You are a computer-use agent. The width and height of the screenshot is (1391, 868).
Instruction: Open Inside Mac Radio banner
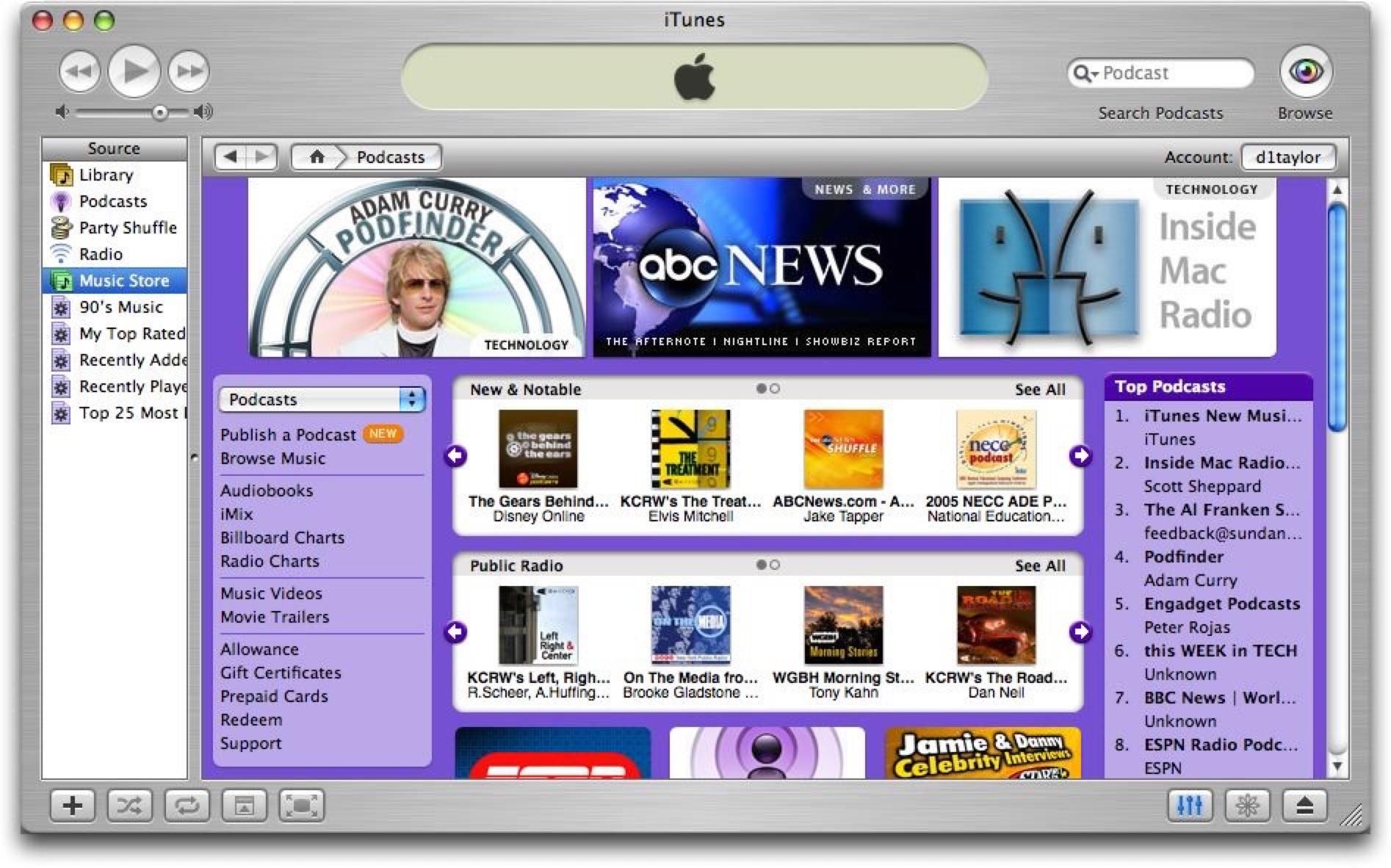tap(1107, 267)
